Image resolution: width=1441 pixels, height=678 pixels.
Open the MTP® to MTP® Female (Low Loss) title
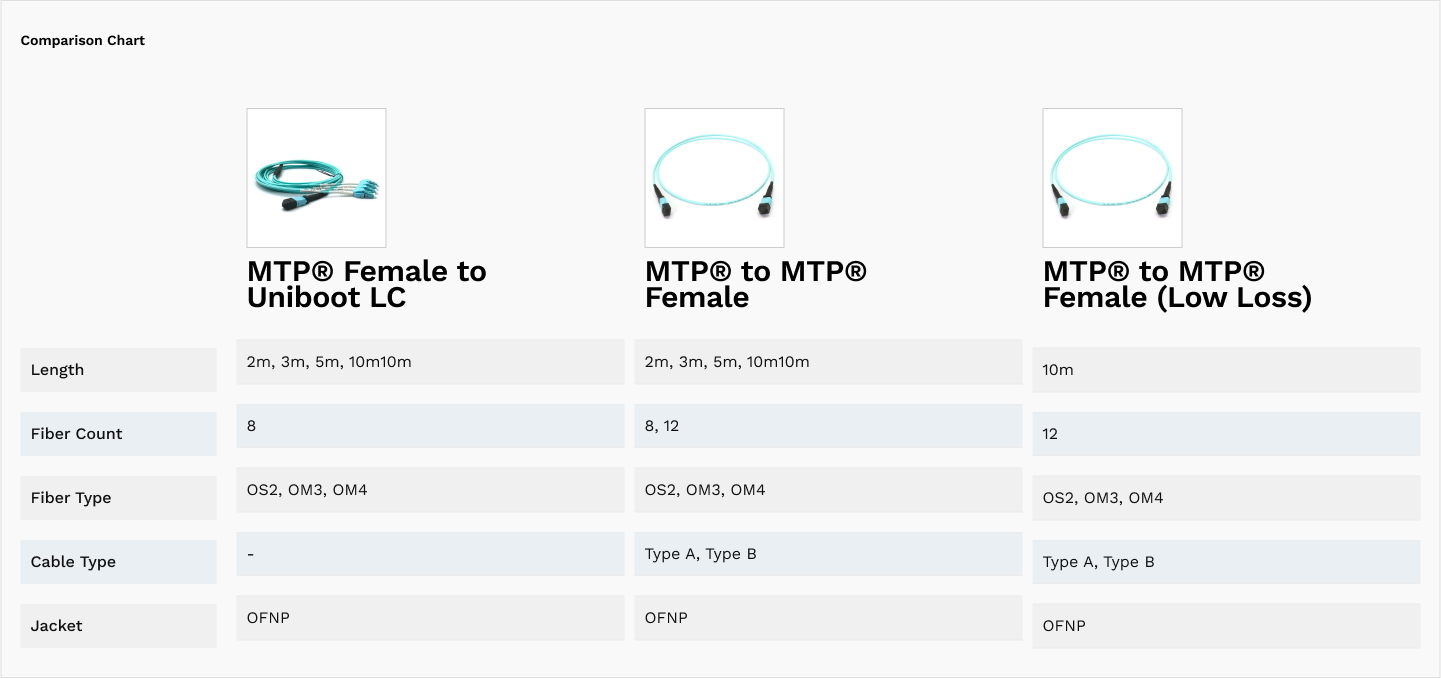1176,284
